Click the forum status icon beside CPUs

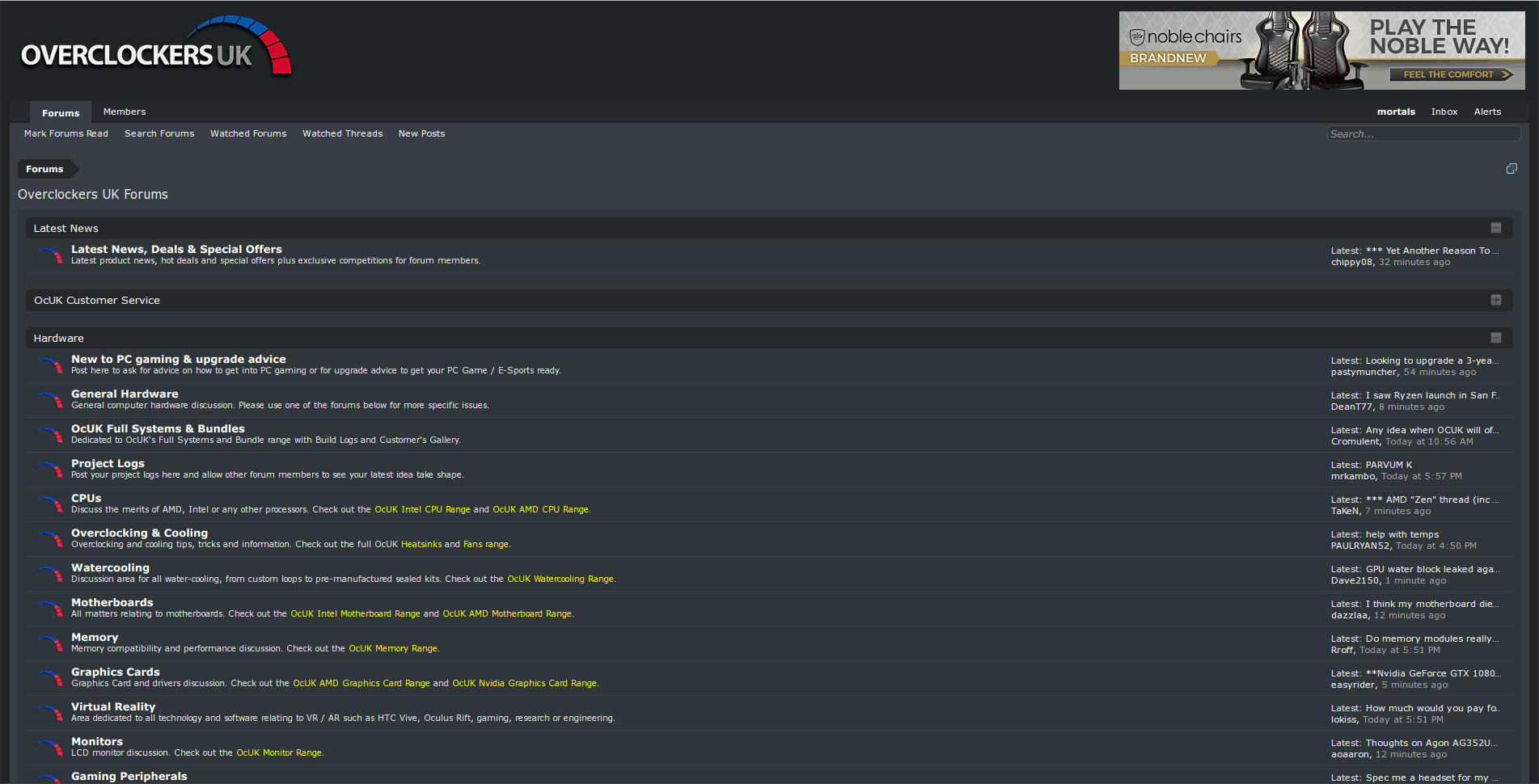[49, 504]
